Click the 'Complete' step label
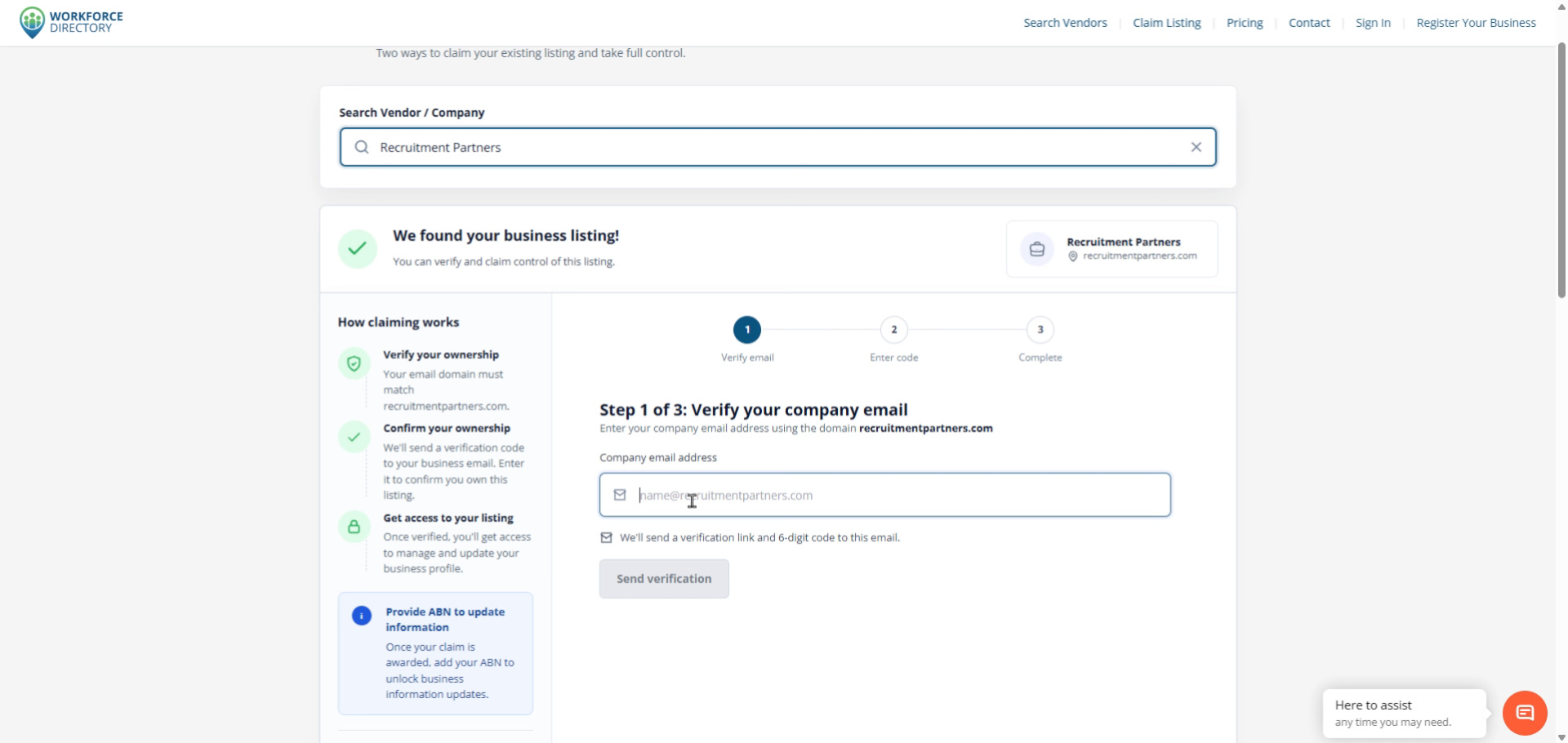The width and height of the screenshot is (1568, 743). click(1040, 358)
